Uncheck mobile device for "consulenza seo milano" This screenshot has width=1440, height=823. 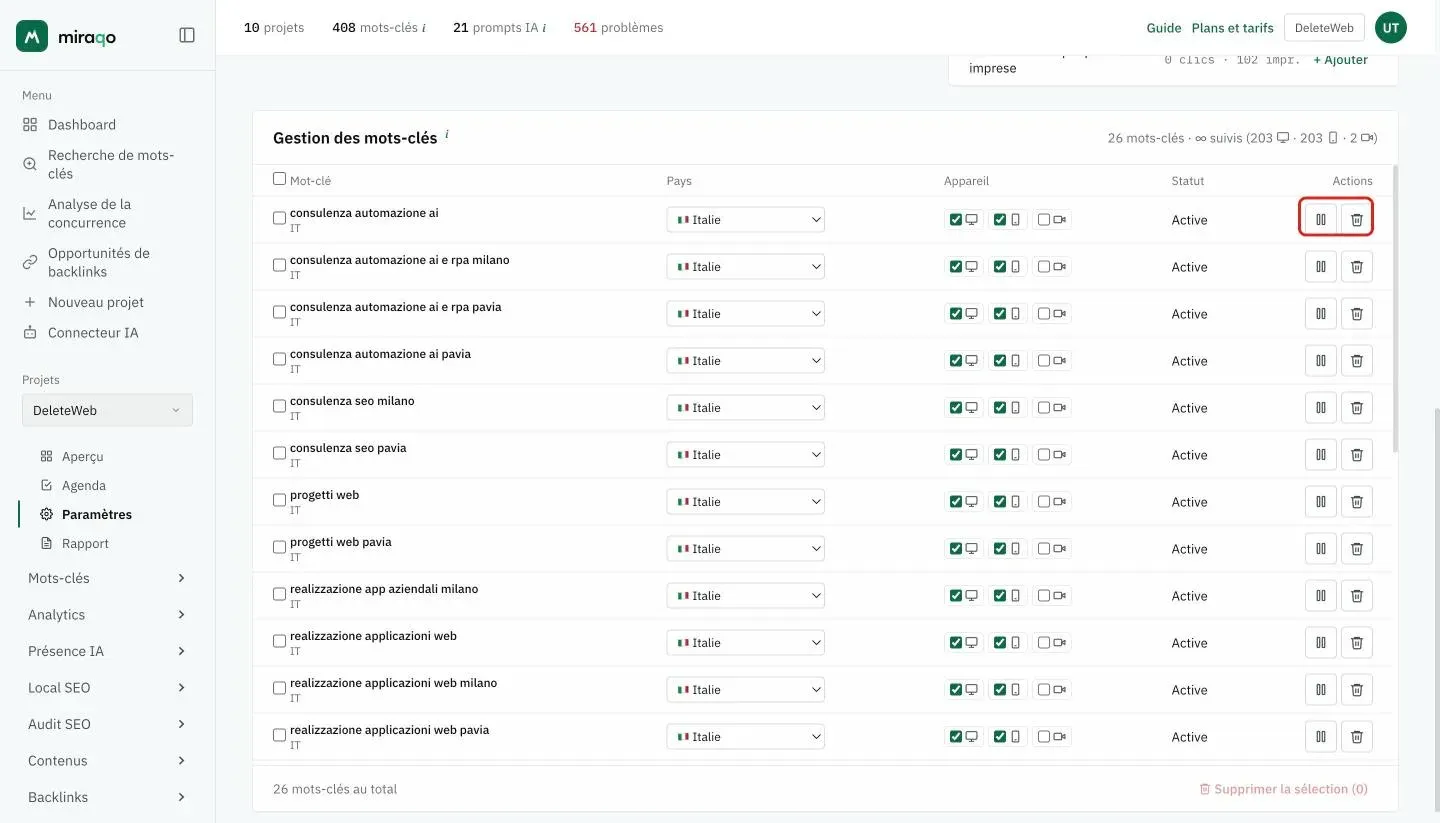point(1000,408)
